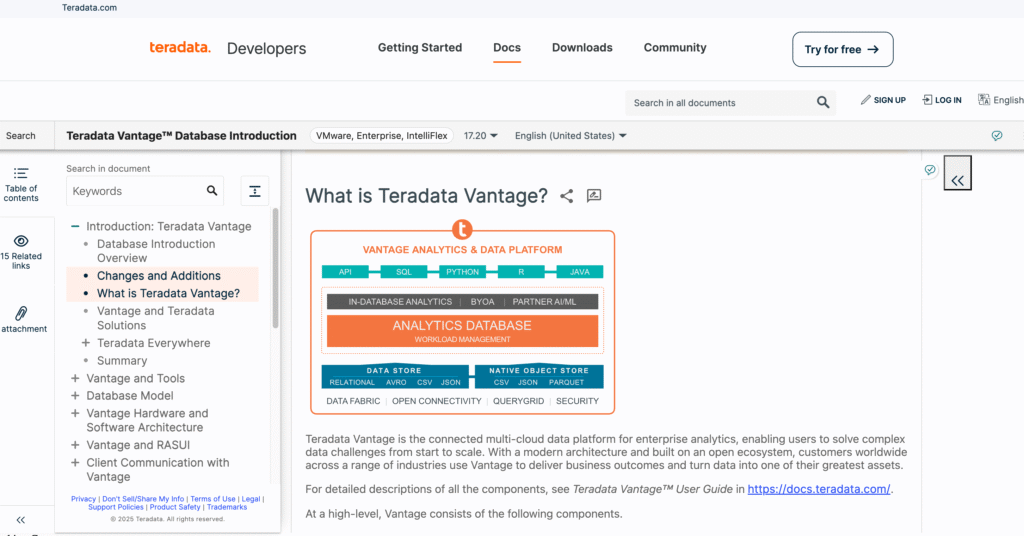Image resolution: width=1024 pixels, height=536 pixels.
Task: Select Vantage and Teradata Solutions tree item
Action: (x=155, y=318)
